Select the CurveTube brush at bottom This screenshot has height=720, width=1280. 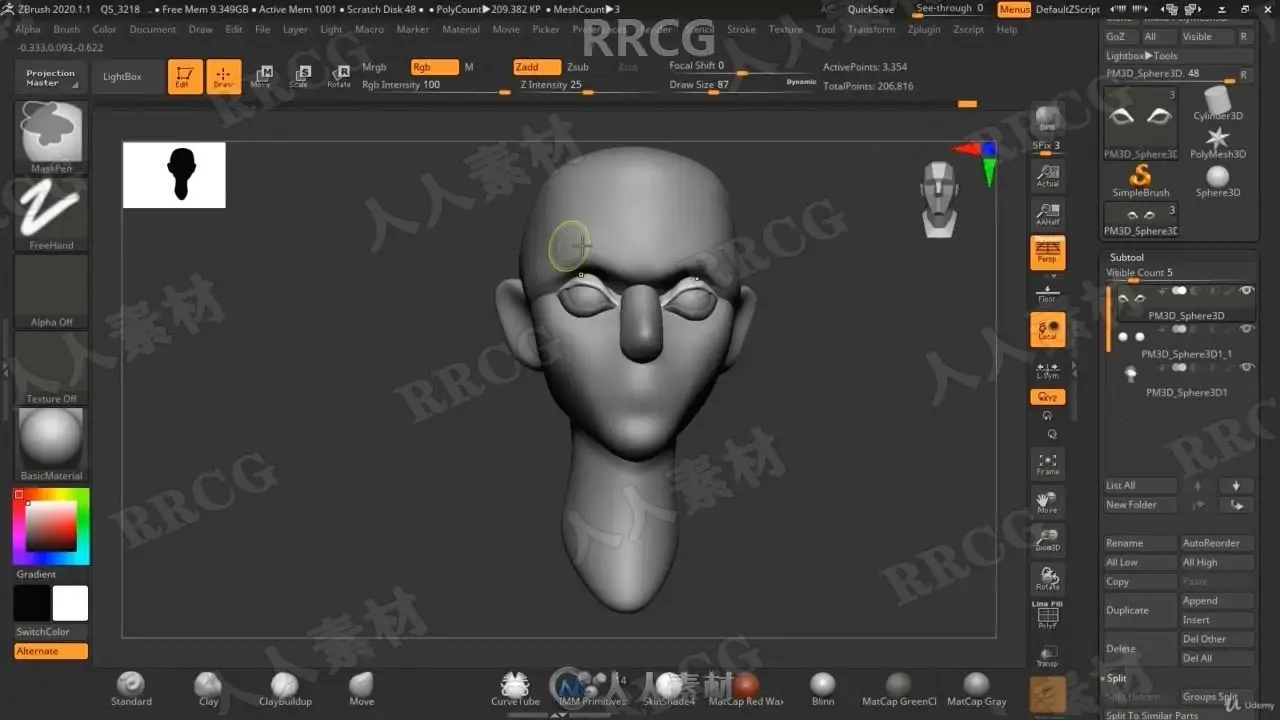click(x=515, y=689)
